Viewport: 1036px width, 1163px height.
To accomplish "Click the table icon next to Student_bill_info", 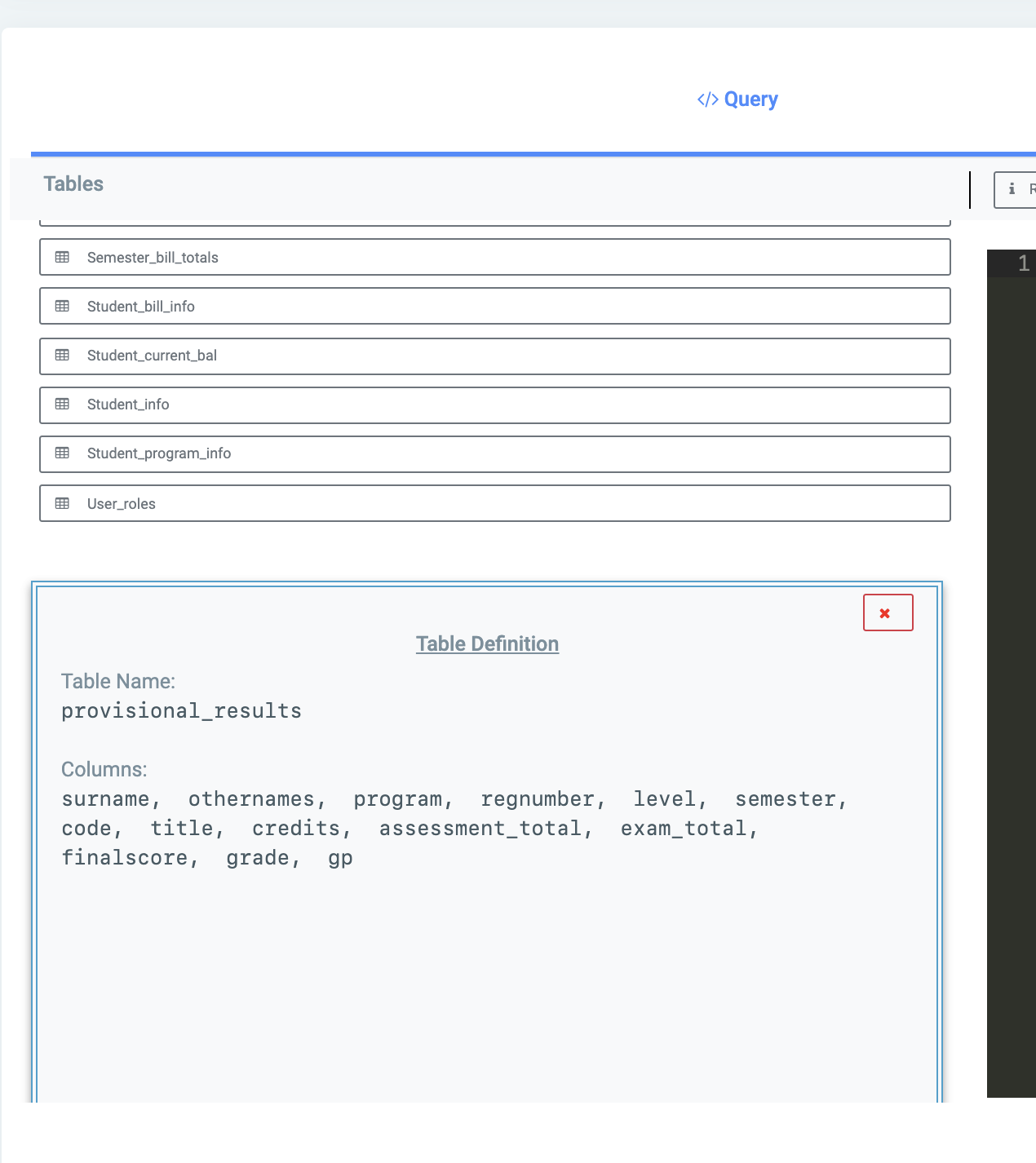I will click(x=63, y=306).
